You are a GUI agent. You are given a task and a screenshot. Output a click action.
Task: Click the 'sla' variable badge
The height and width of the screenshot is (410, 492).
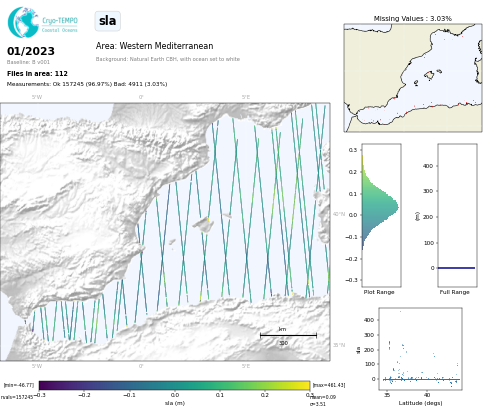click(107, 21)
